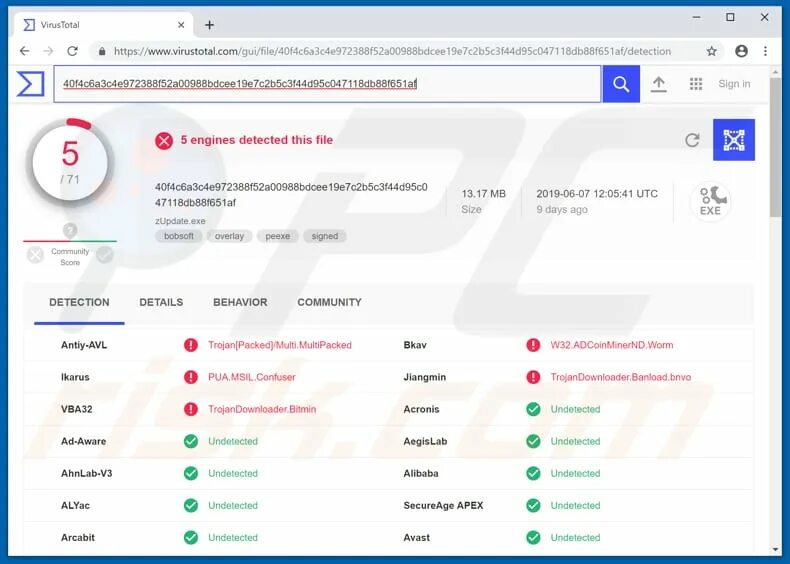Click the reanalyze refresh icon
This screenshot has height=564, width=790.
[692, 140]
